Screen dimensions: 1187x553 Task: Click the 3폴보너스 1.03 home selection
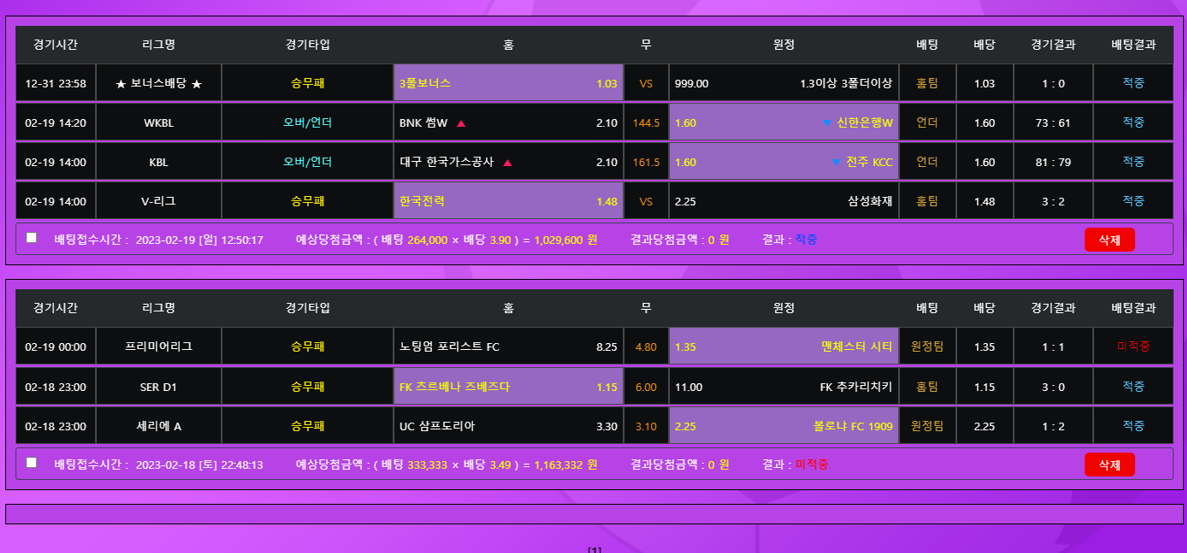tap(508, 84)
